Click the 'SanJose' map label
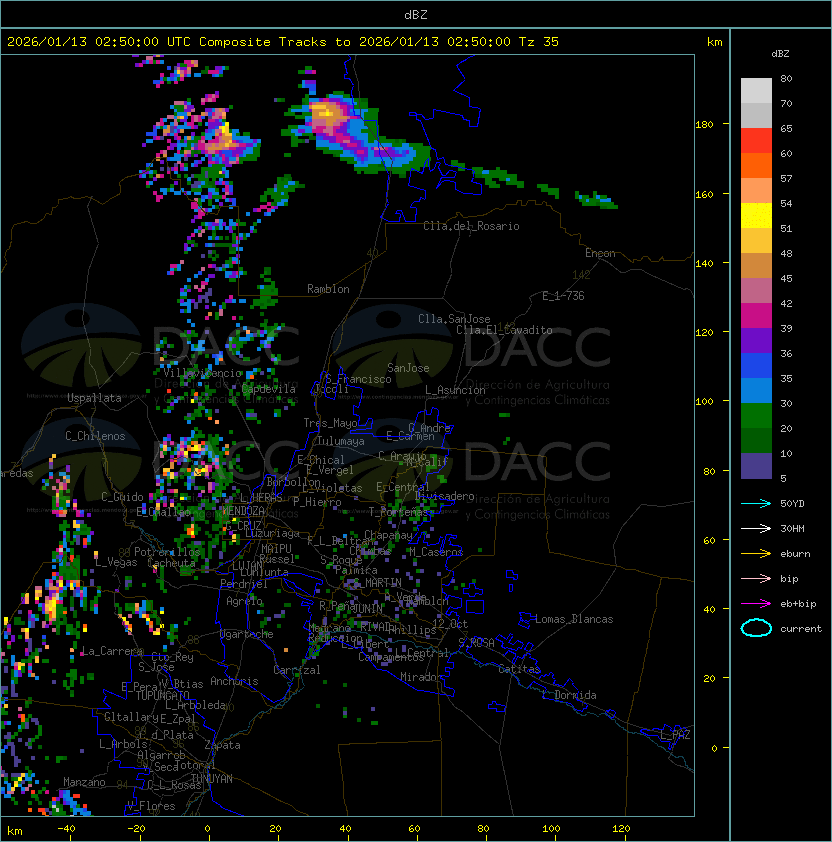Viewport: 832px width, 842px height. [x=408, y=368]
